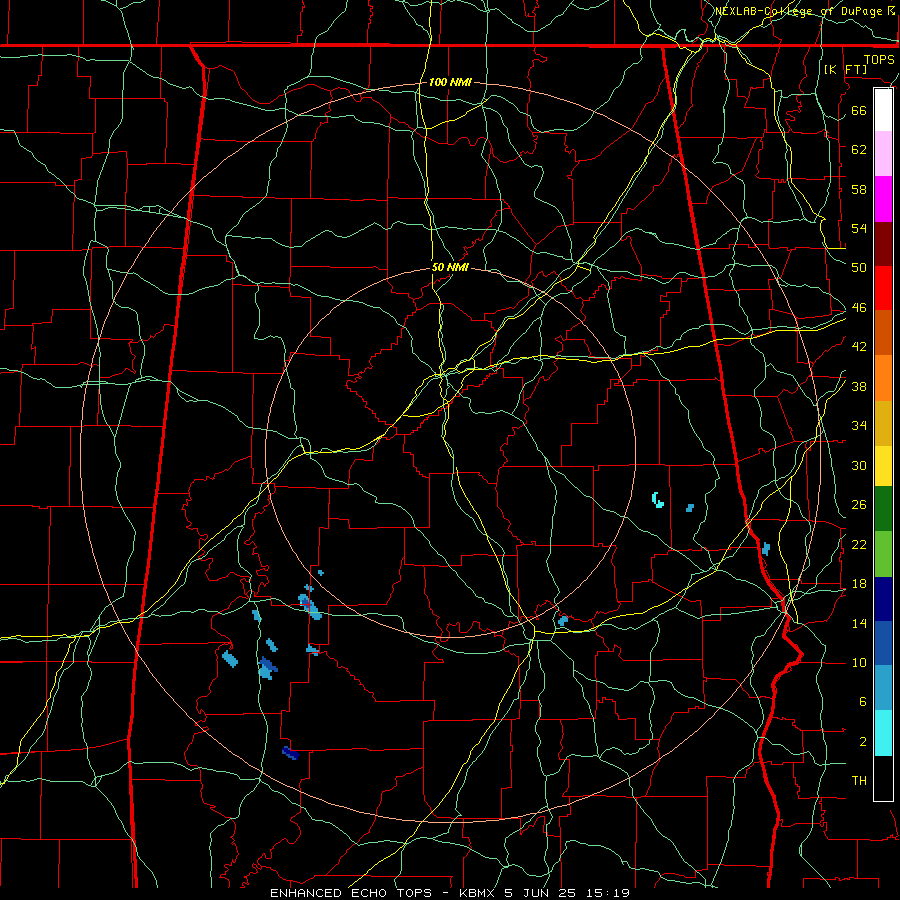Image resolution: width=900 pixels, height=900 pixels.
Task: Click the gold legend color band
Action: click(883, 423)
